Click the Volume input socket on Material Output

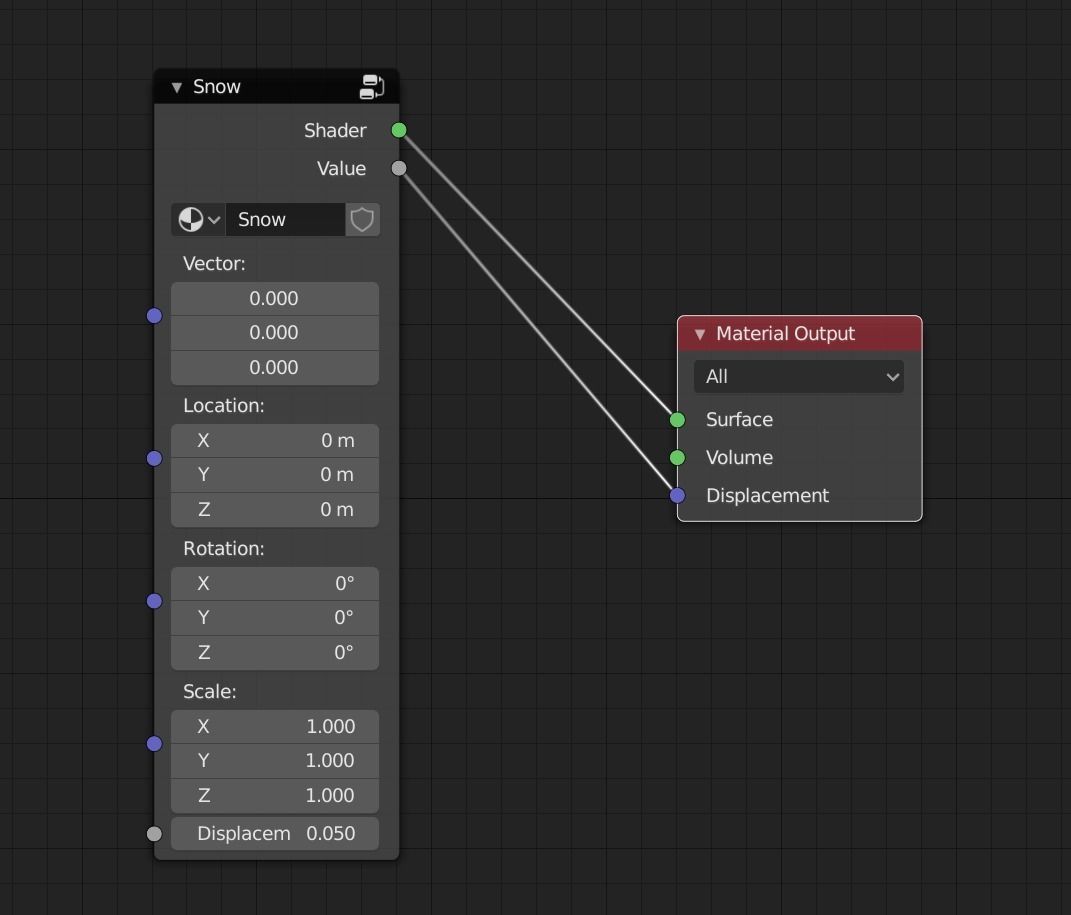(x=677, y=458)
